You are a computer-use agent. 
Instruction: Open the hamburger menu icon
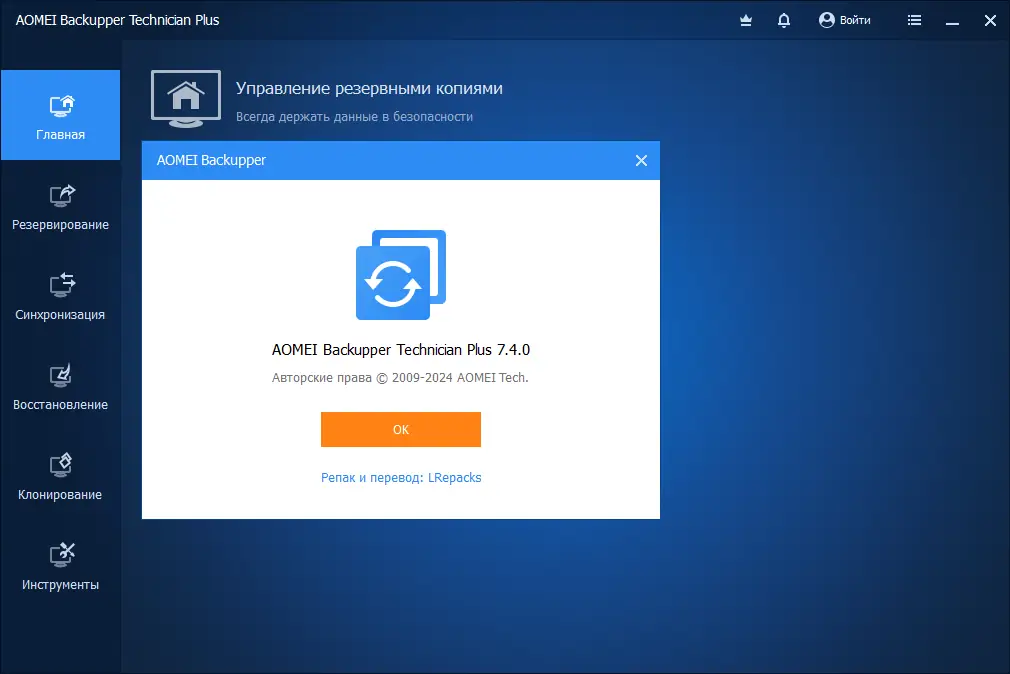pyautogui.click(x=914, y=20)
